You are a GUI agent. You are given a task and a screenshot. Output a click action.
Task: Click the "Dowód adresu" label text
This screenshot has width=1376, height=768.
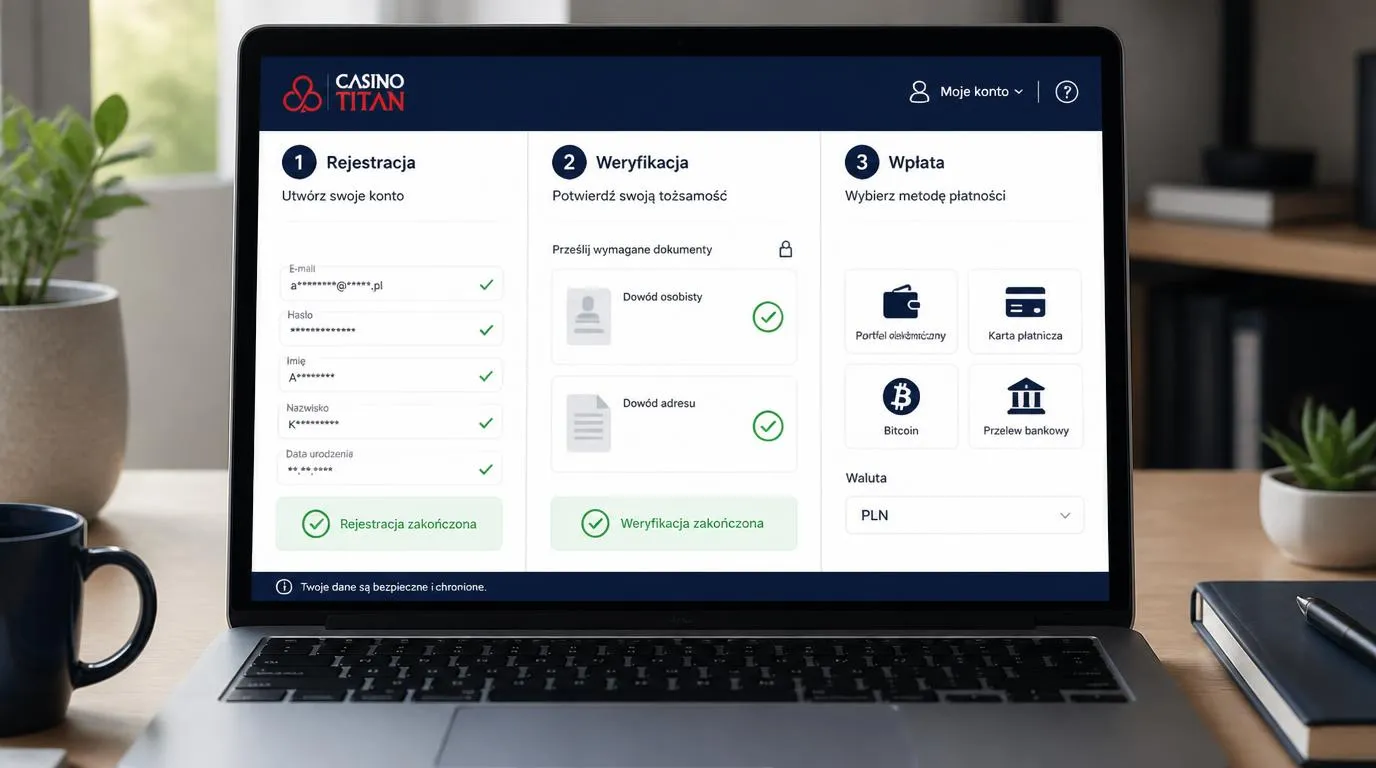(x=659, y=403)
